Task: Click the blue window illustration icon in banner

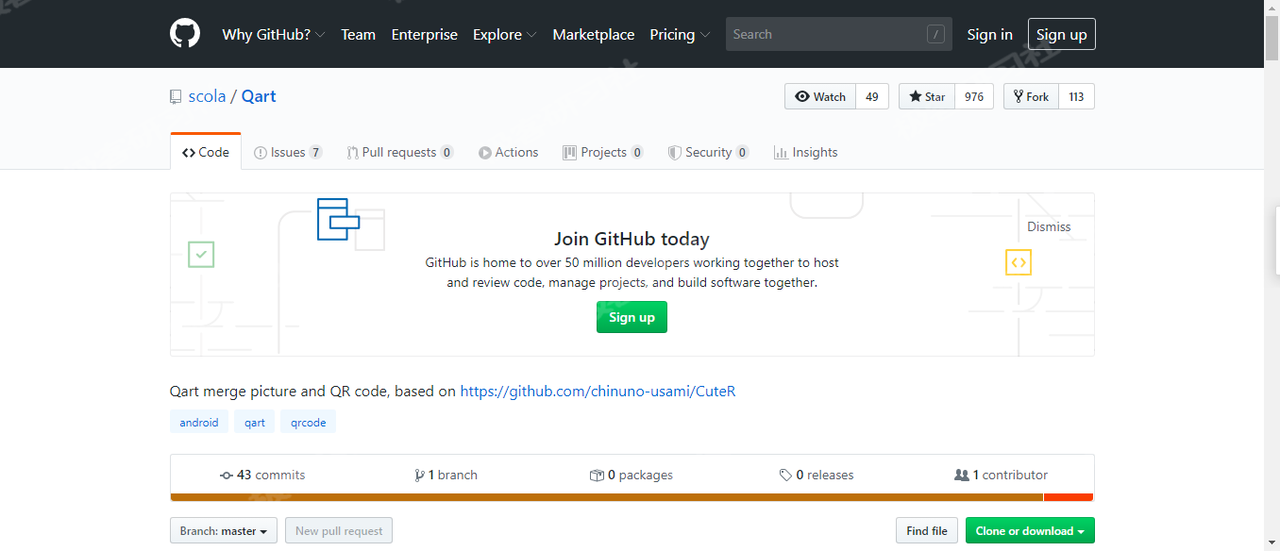Action: (x=338, y=219)
